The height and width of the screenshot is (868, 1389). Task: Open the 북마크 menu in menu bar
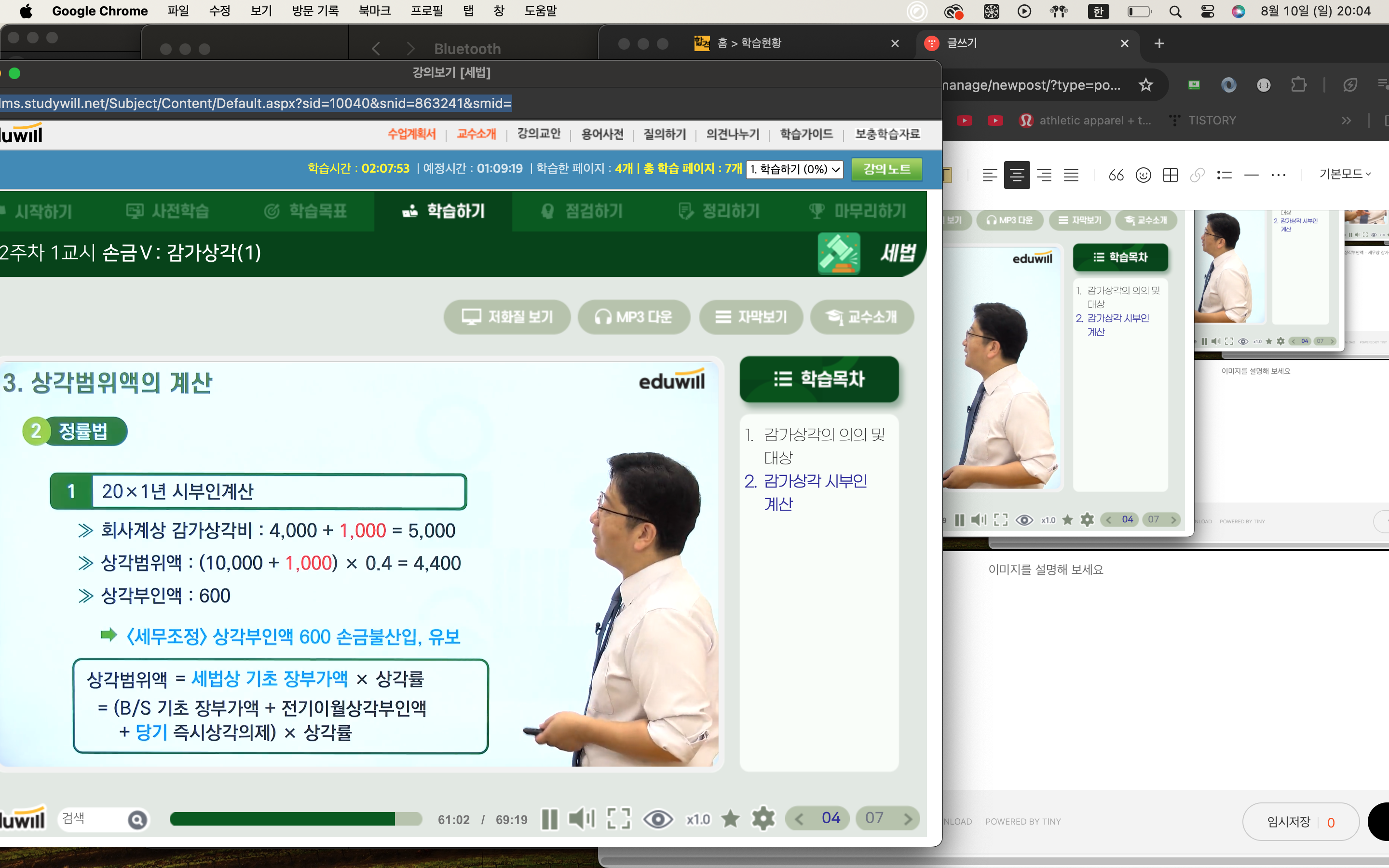(375, 11)
